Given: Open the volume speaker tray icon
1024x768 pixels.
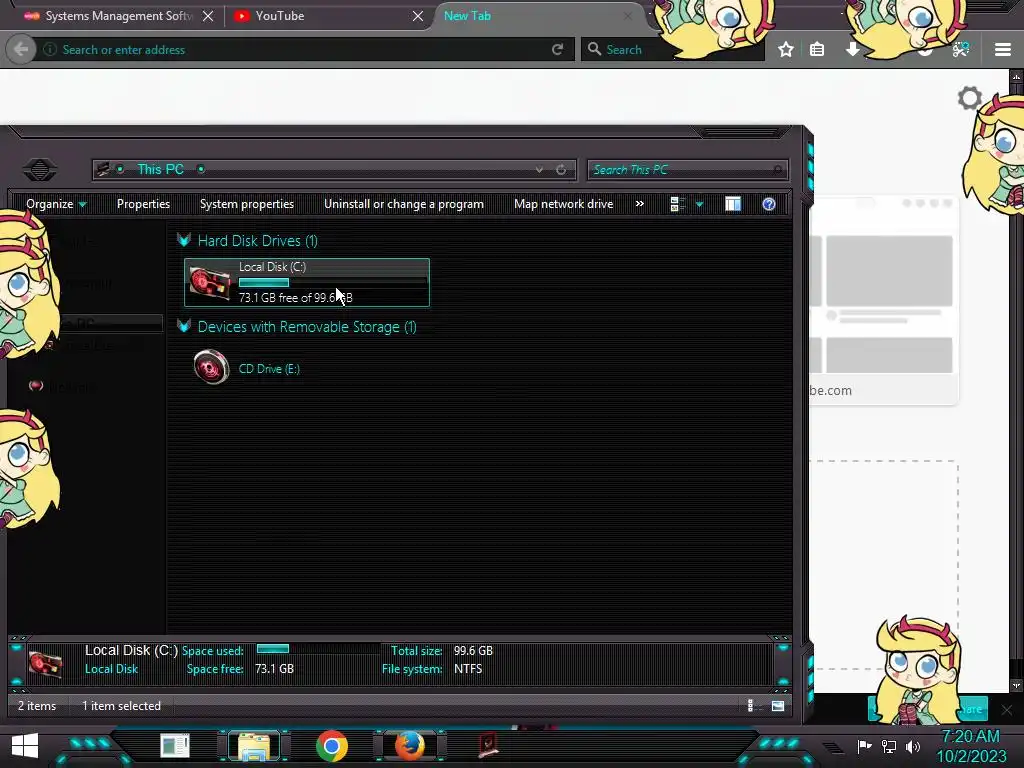Looking at the screenshot, I should [x=913, y=746].
